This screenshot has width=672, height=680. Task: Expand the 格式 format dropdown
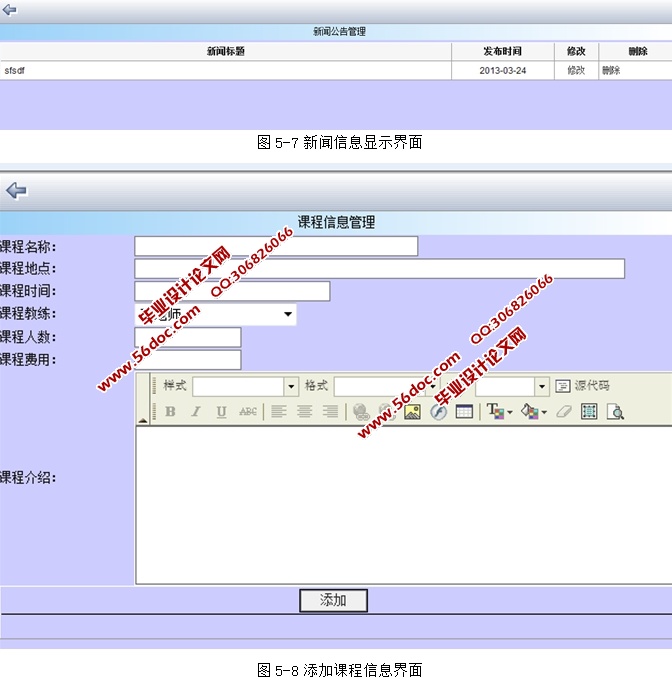[432, 386]
